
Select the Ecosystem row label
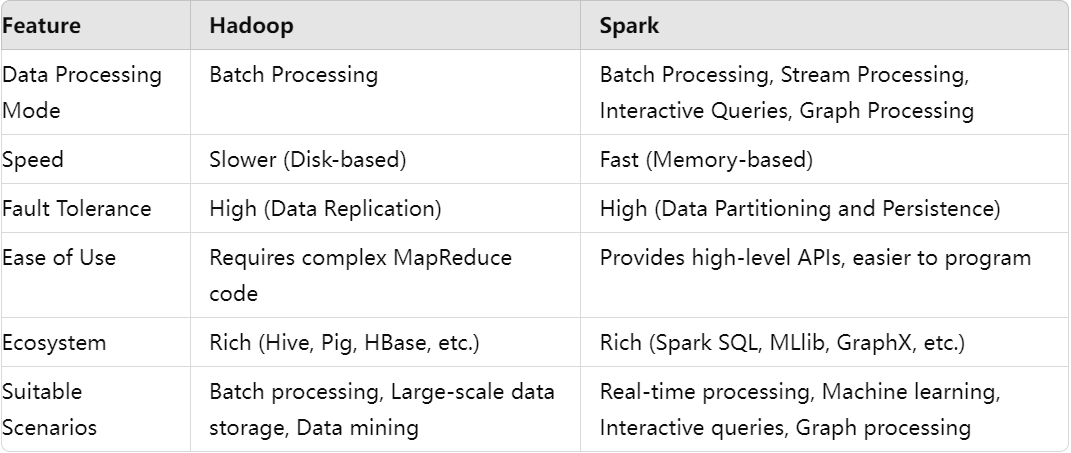55,342
